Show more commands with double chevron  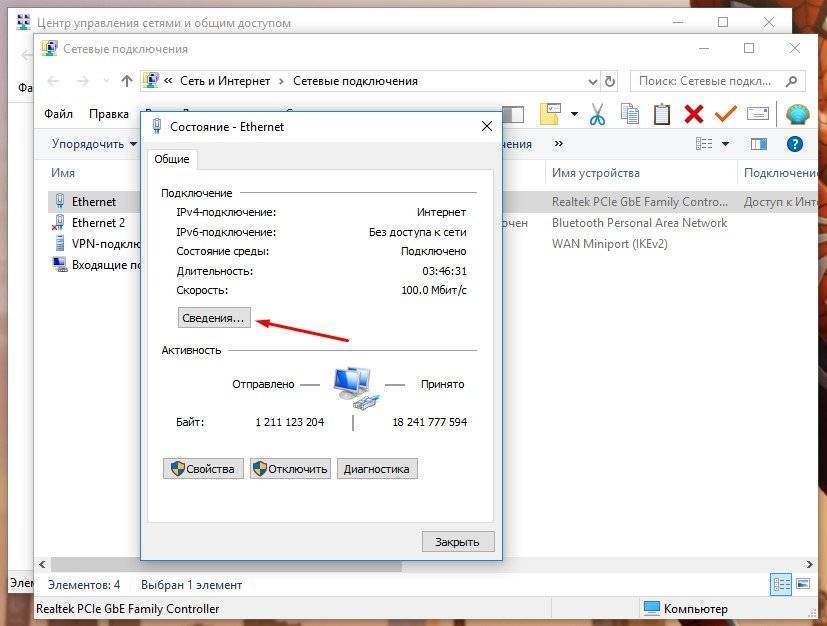pos(559,143)
